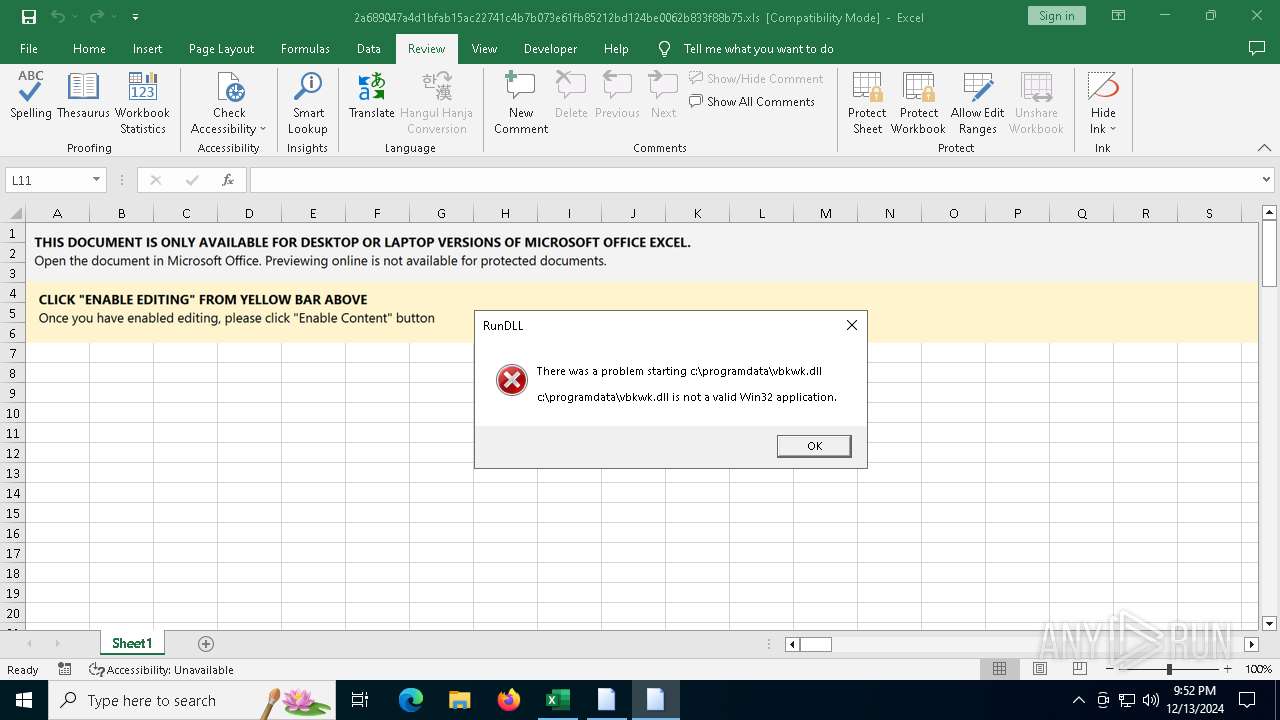The width and height of the screenshot is (1280, 720).
Task: Customize Quick Access Toolbar dropdown
Action: [x=135, y=17]
